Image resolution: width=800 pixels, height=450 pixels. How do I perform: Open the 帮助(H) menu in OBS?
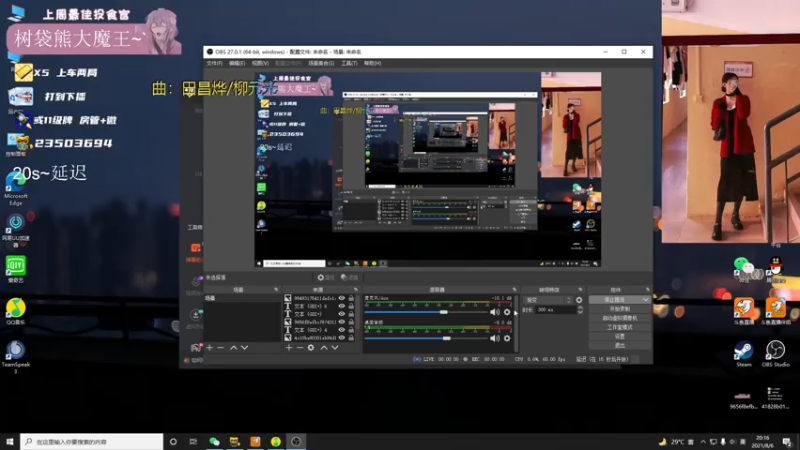372,63
